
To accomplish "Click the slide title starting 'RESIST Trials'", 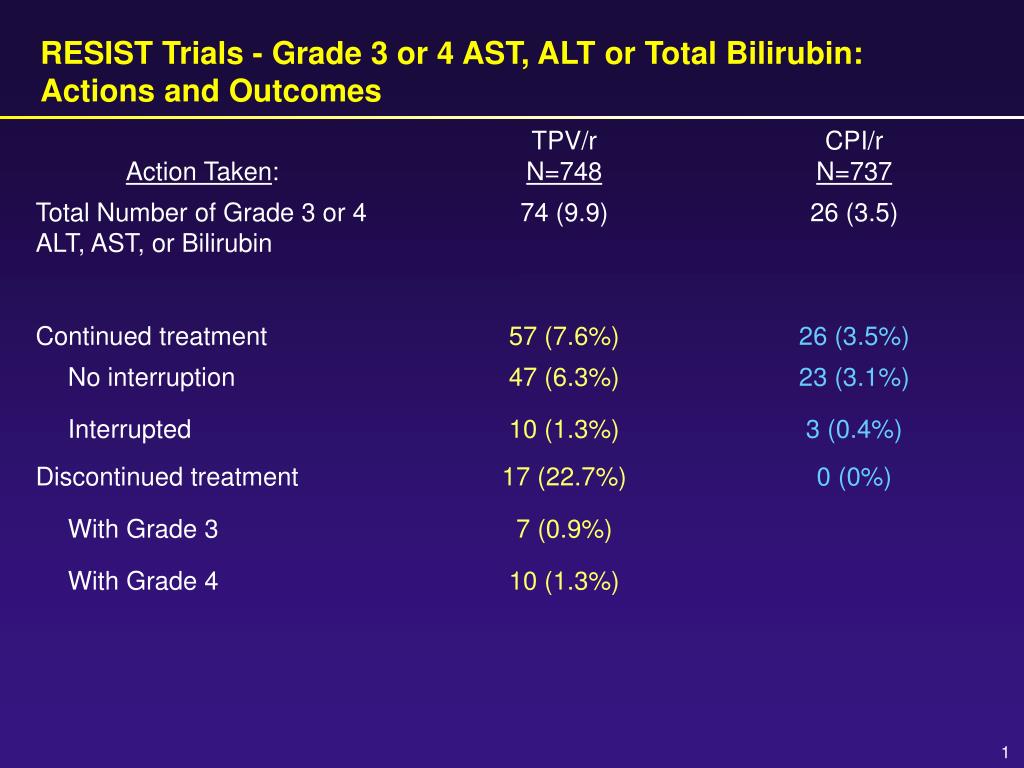I will pos(452,72).
